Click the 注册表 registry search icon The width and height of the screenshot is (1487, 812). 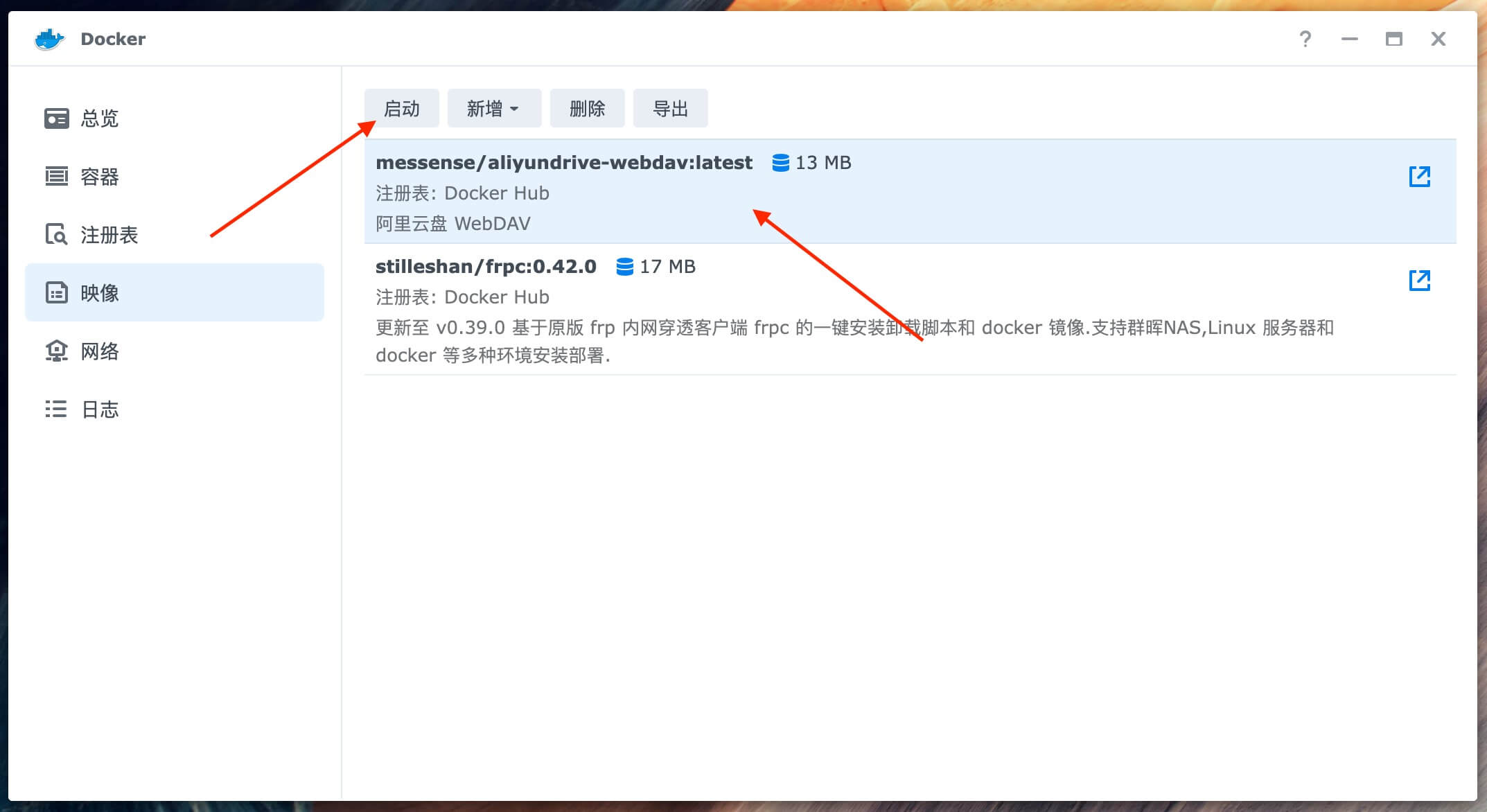56,235
